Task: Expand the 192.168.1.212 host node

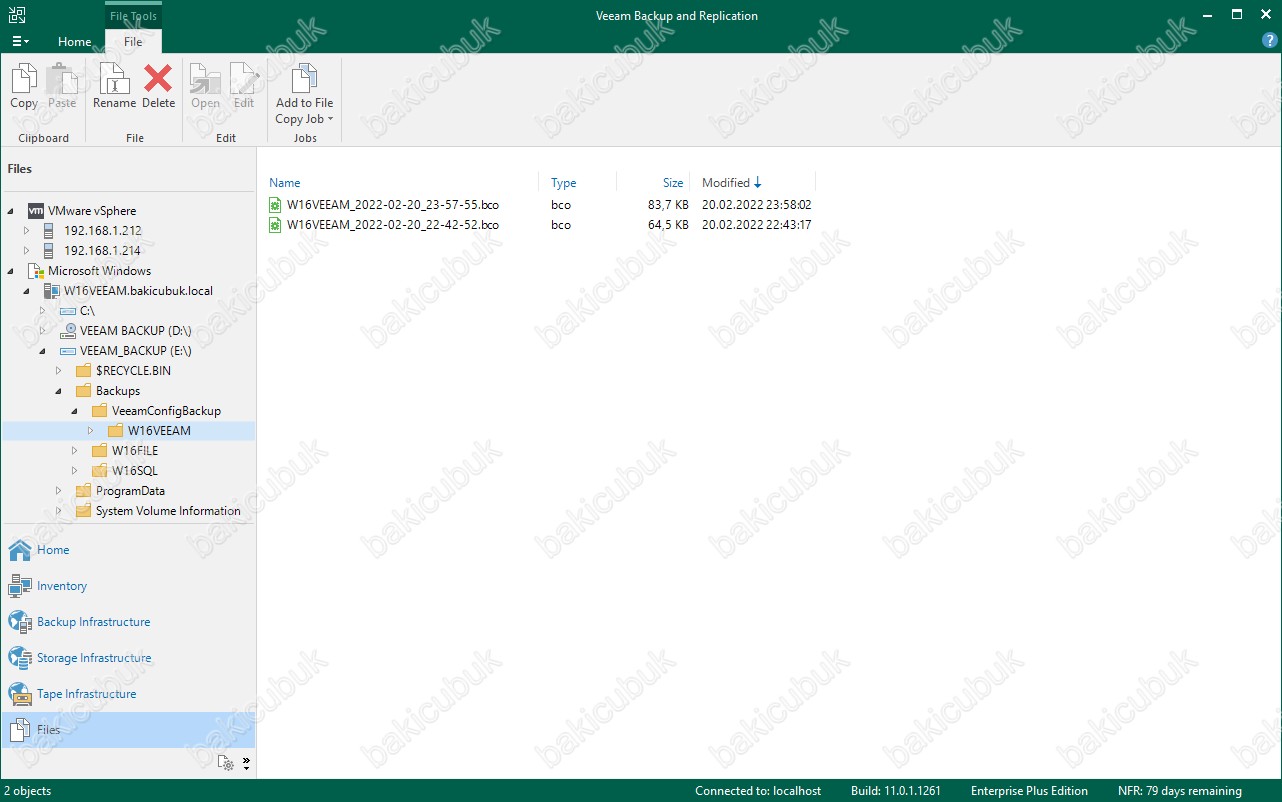Action: click(27, 231)
